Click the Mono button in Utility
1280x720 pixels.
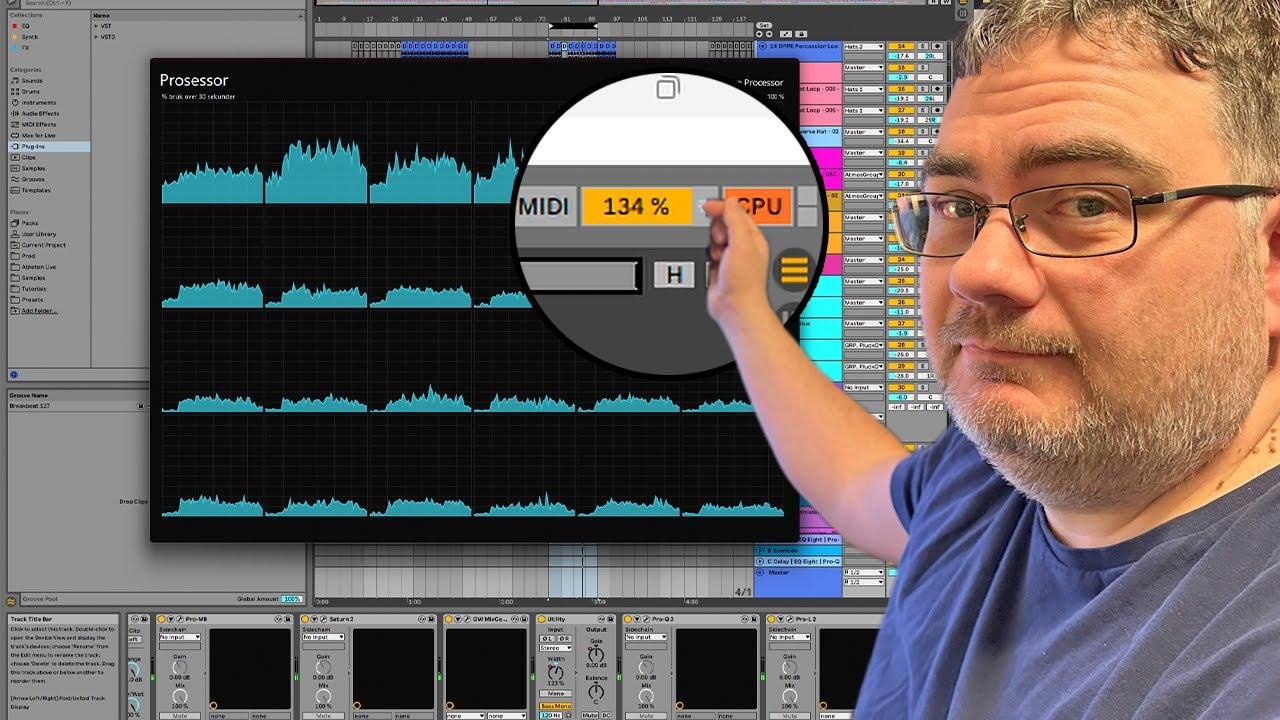554,693
